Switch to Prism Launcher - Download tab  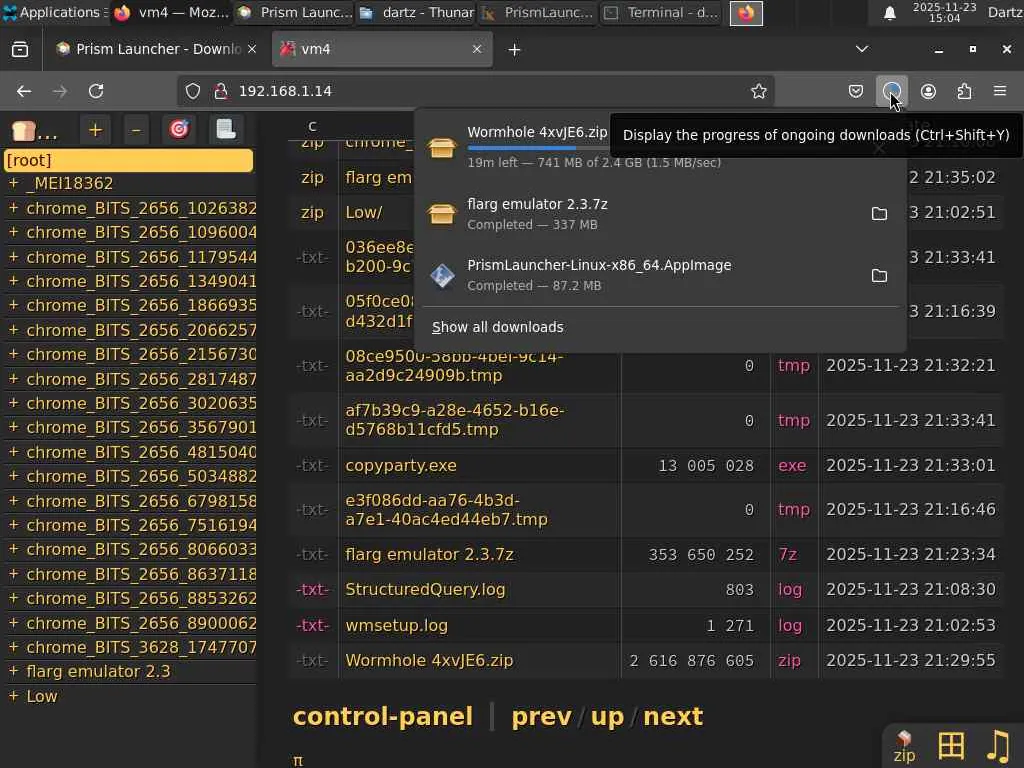pyautogui.click(x=157, y=50)
